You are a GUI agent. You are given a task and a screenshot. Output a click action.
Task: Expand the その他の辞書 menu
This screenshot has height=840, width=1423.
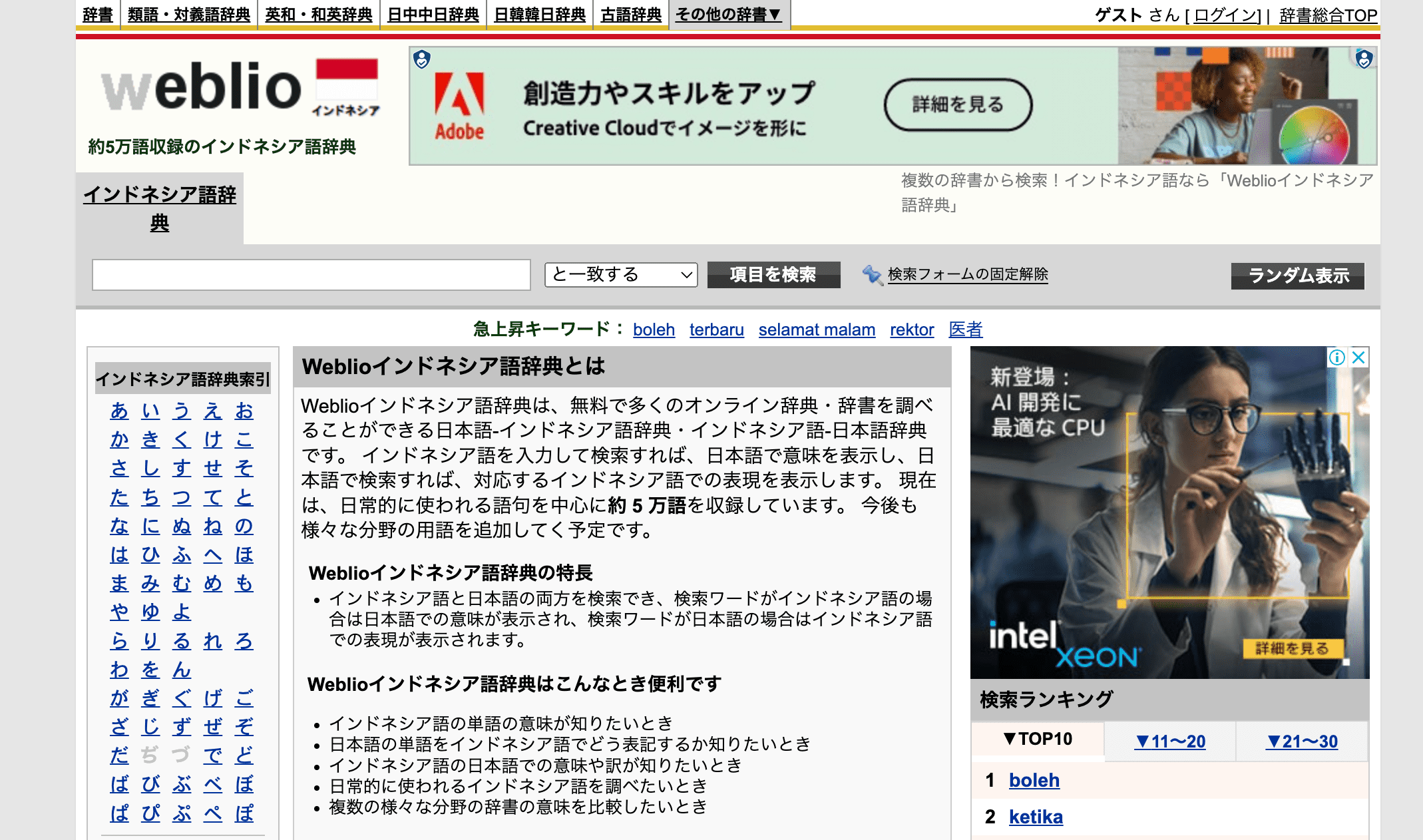pyautogui.click(x=727, y=14)
